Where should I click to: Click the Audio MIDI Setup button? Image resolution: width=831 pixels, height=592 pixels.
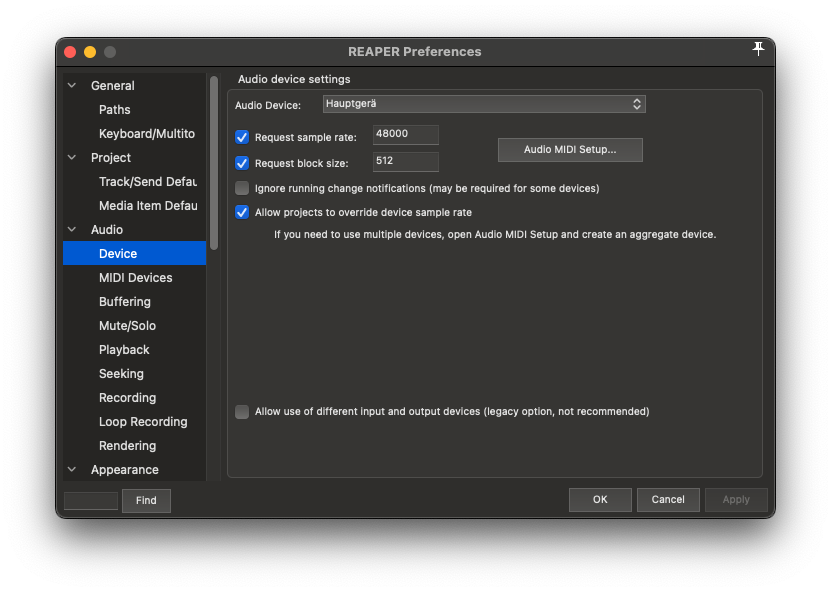pyautogui.click(x=570, y=150)
